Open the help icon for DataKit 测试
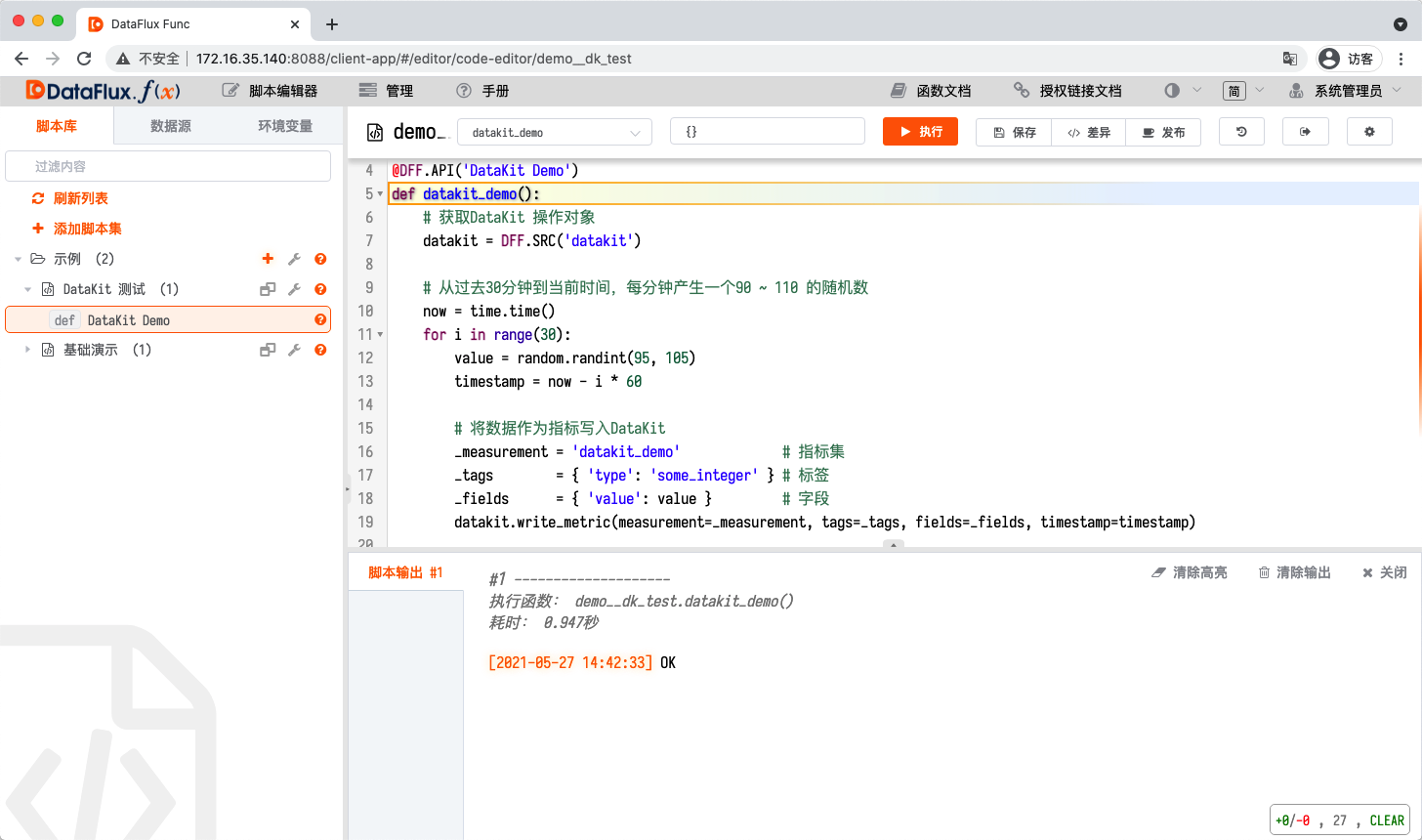The width and height of the screenshot is (1422, 840). tap(320, 289)
